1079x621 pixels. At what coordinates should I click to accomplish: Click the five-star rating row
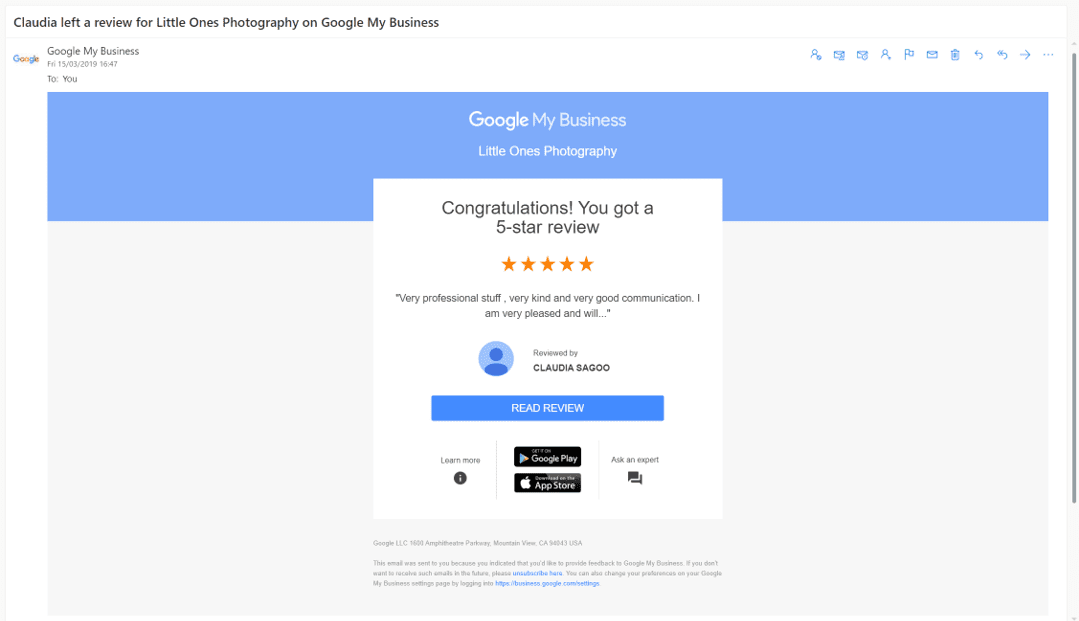547,264
